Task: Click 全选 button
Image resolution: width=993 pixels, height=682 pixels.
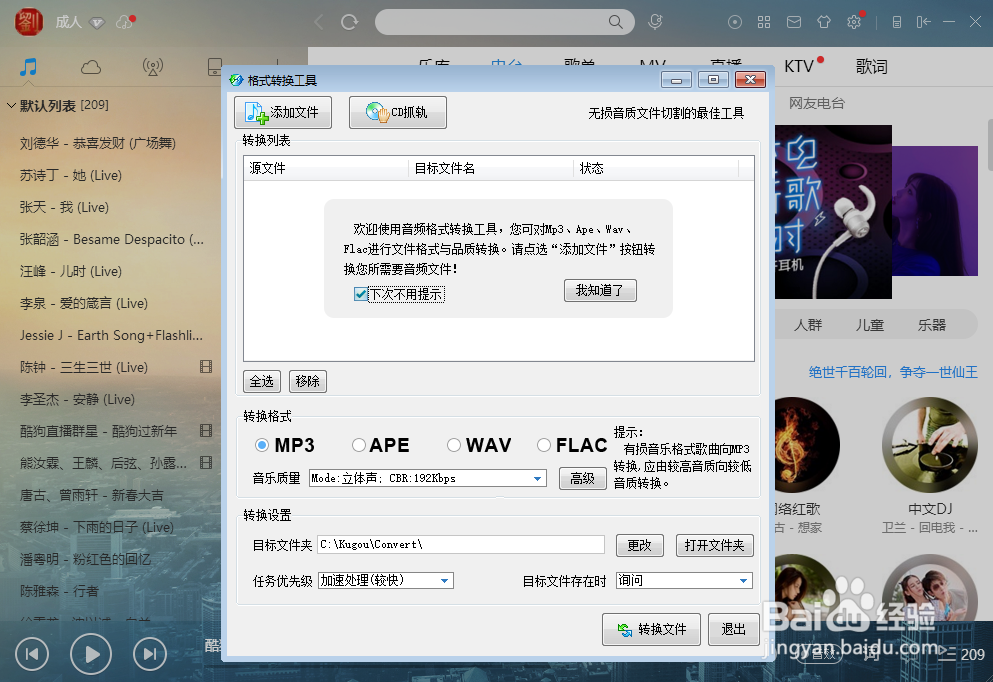Action: tap(262, 381)
